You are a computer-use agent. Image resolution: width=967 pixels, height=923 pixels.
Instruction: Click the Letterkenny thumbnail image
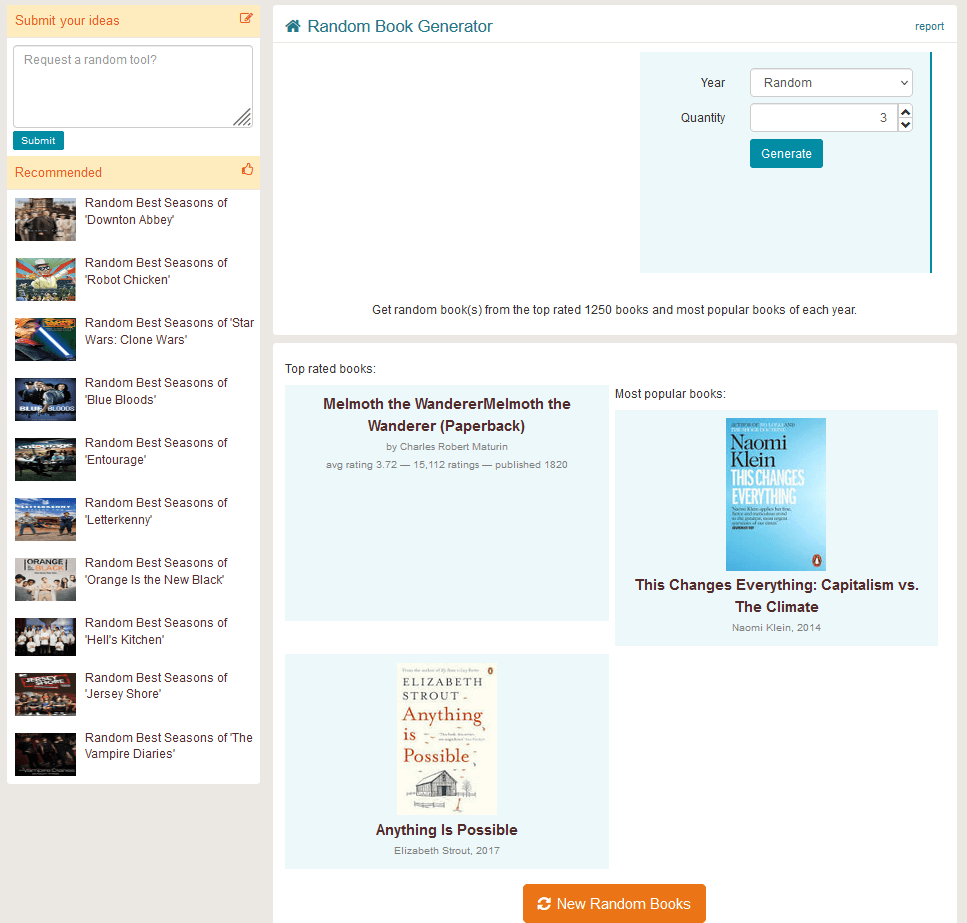[x=46, y=519]
